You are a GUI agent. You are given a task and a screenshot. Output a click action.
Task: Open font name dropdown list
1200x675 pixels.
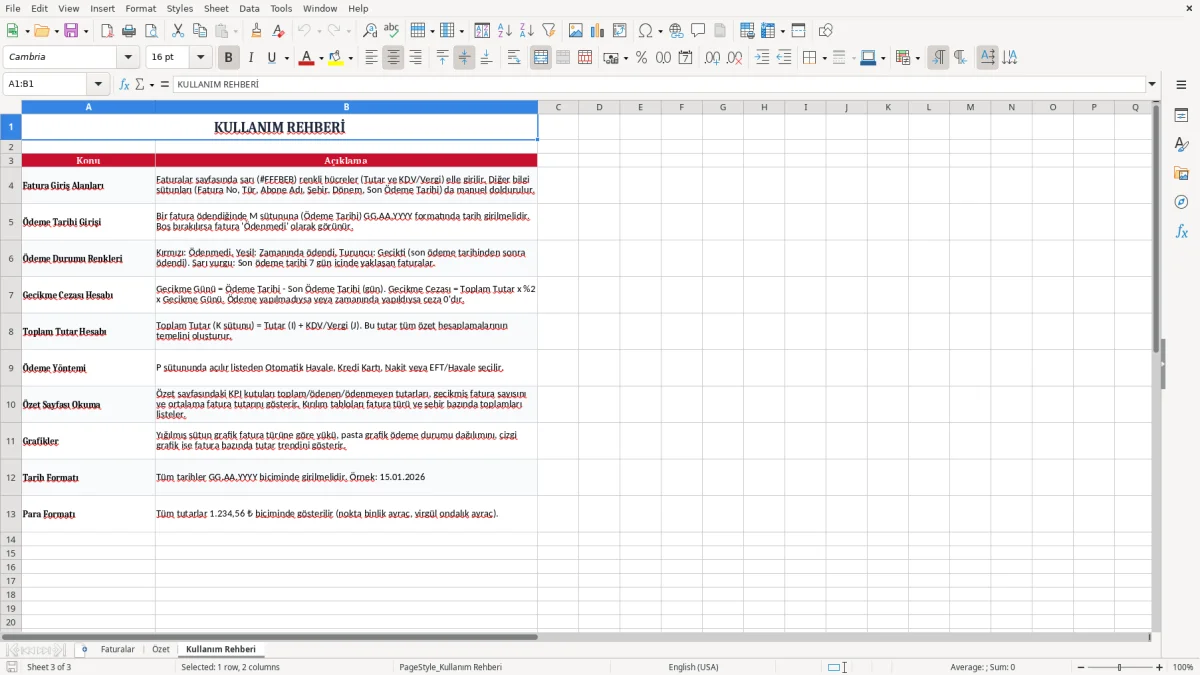coord(128,58)
